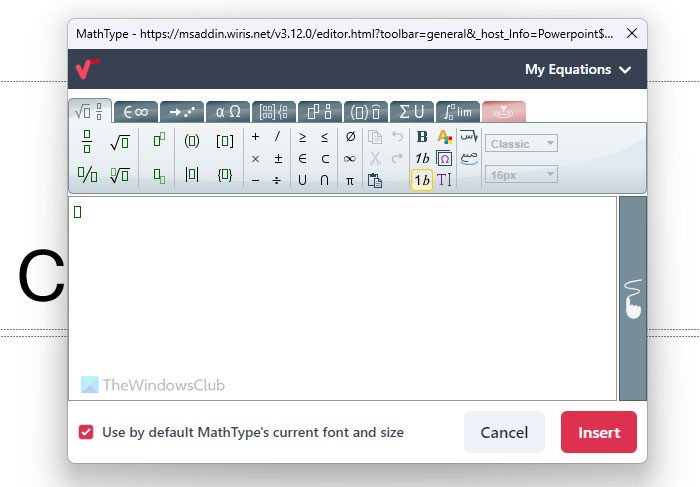Open the big operators Σ U tab
Image resolution: width=700 pixels, height=487 pixels.
tap(412, 112)
